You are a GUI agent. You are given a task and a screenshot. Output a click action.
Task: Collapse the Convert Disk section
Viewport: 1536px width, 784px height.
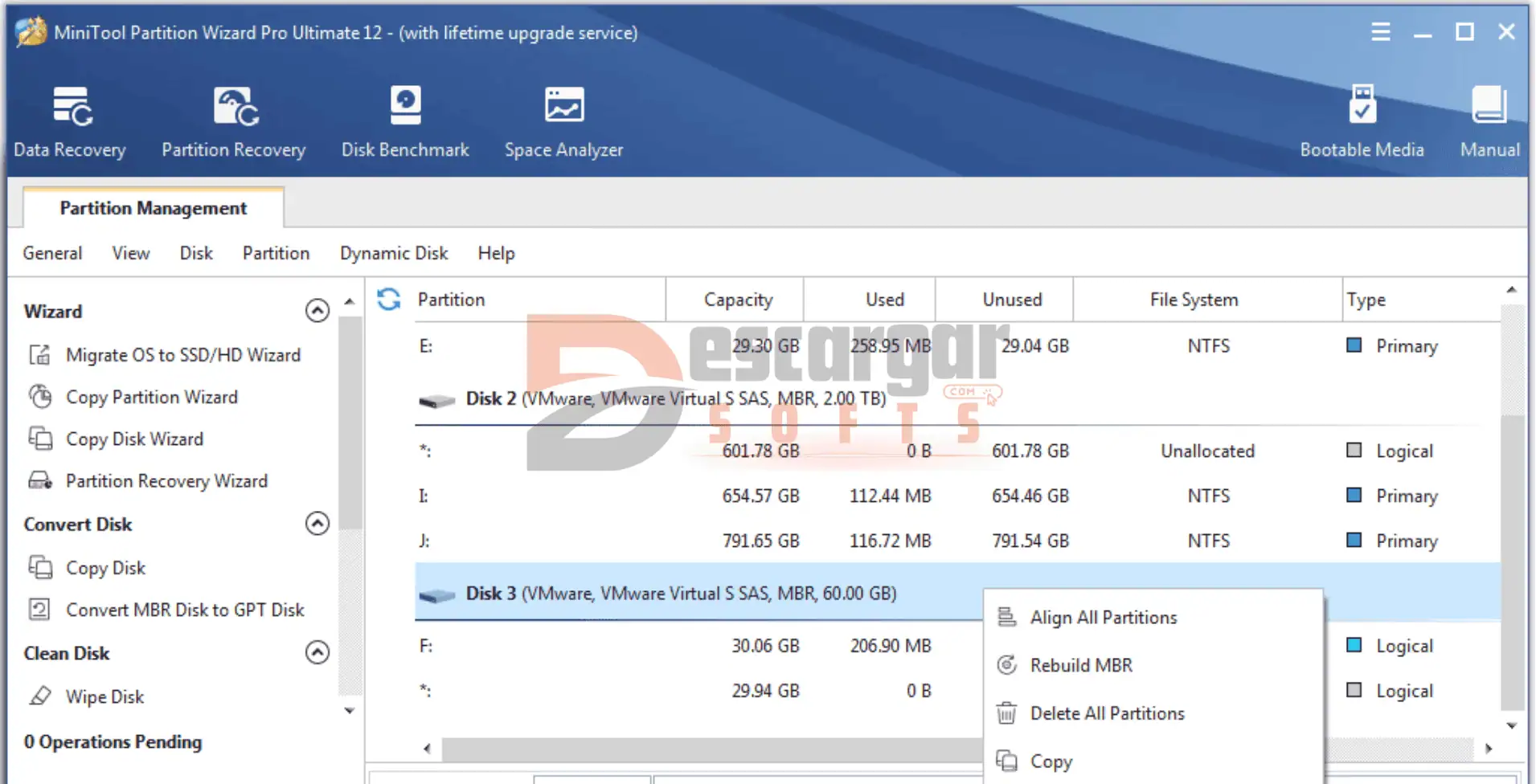pyautogui.click(x=317, y=524)
